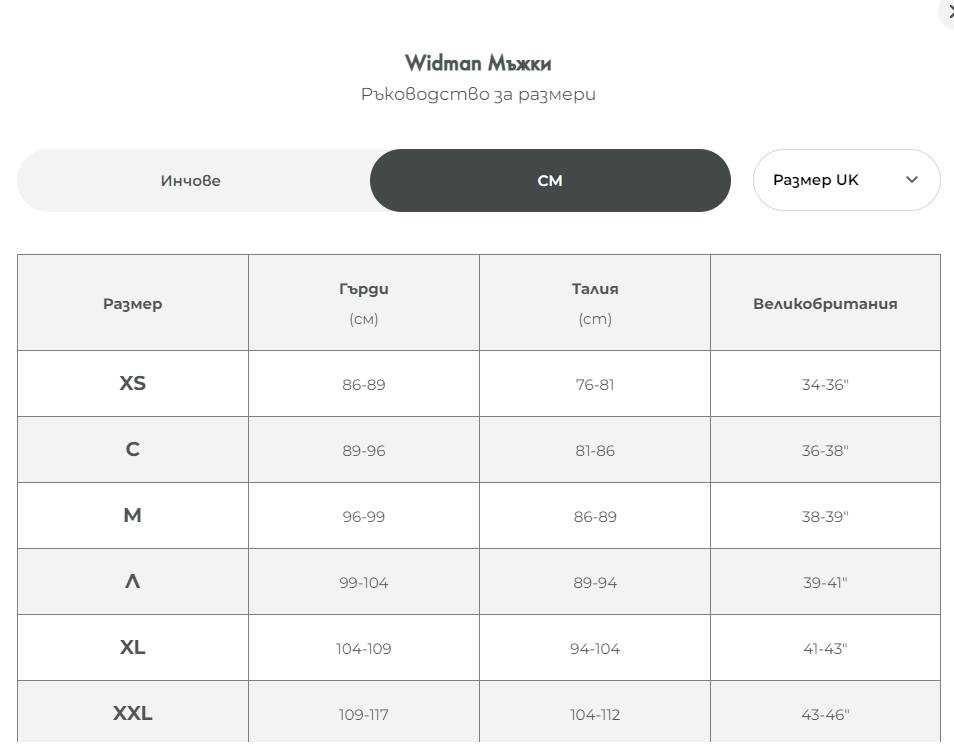Screen dimensions: 954x754
Task: Open the Размер UK dropdown
Action: 846,180
